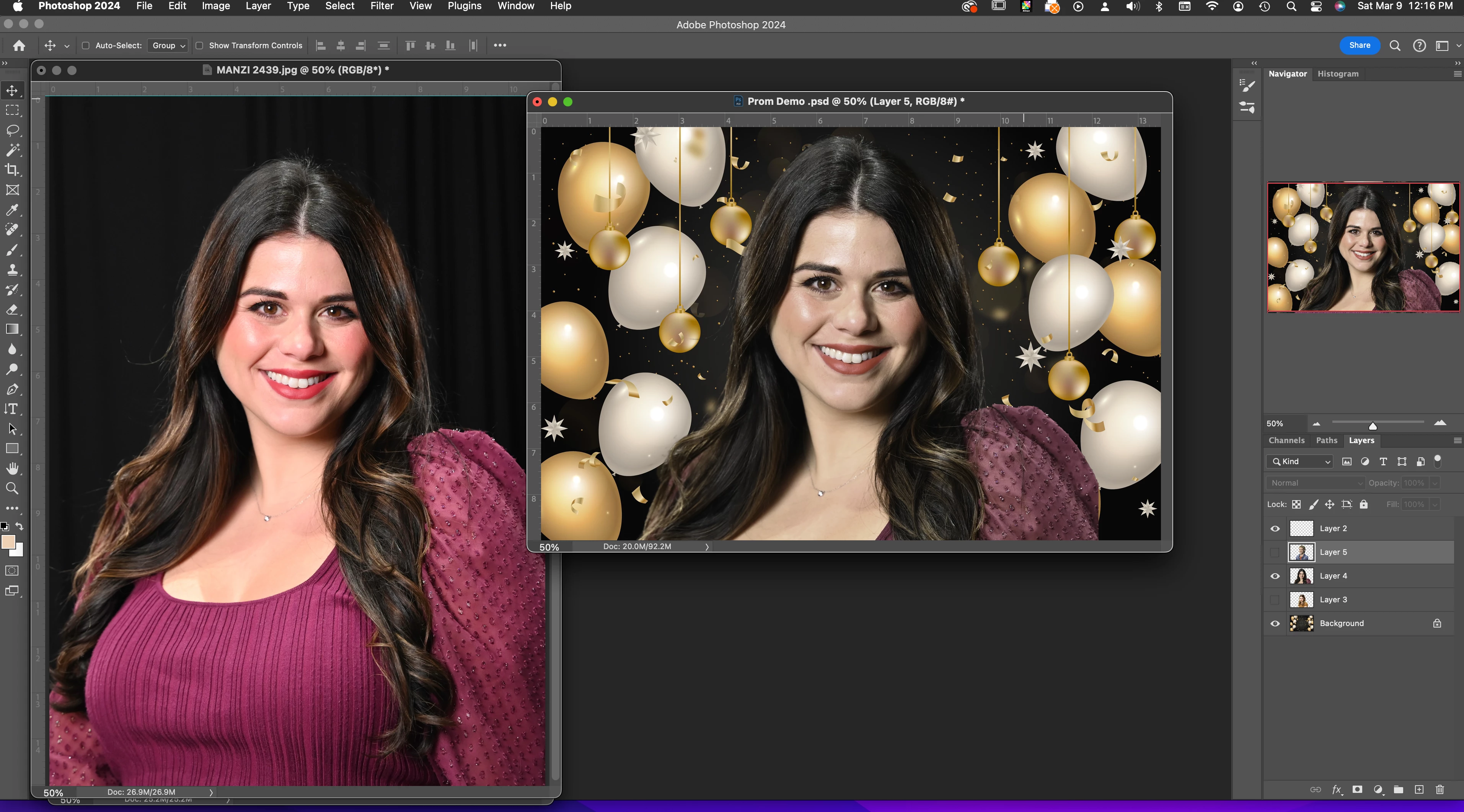
Task: Switch to the Channels tab
Action: tap(1286, 440)
